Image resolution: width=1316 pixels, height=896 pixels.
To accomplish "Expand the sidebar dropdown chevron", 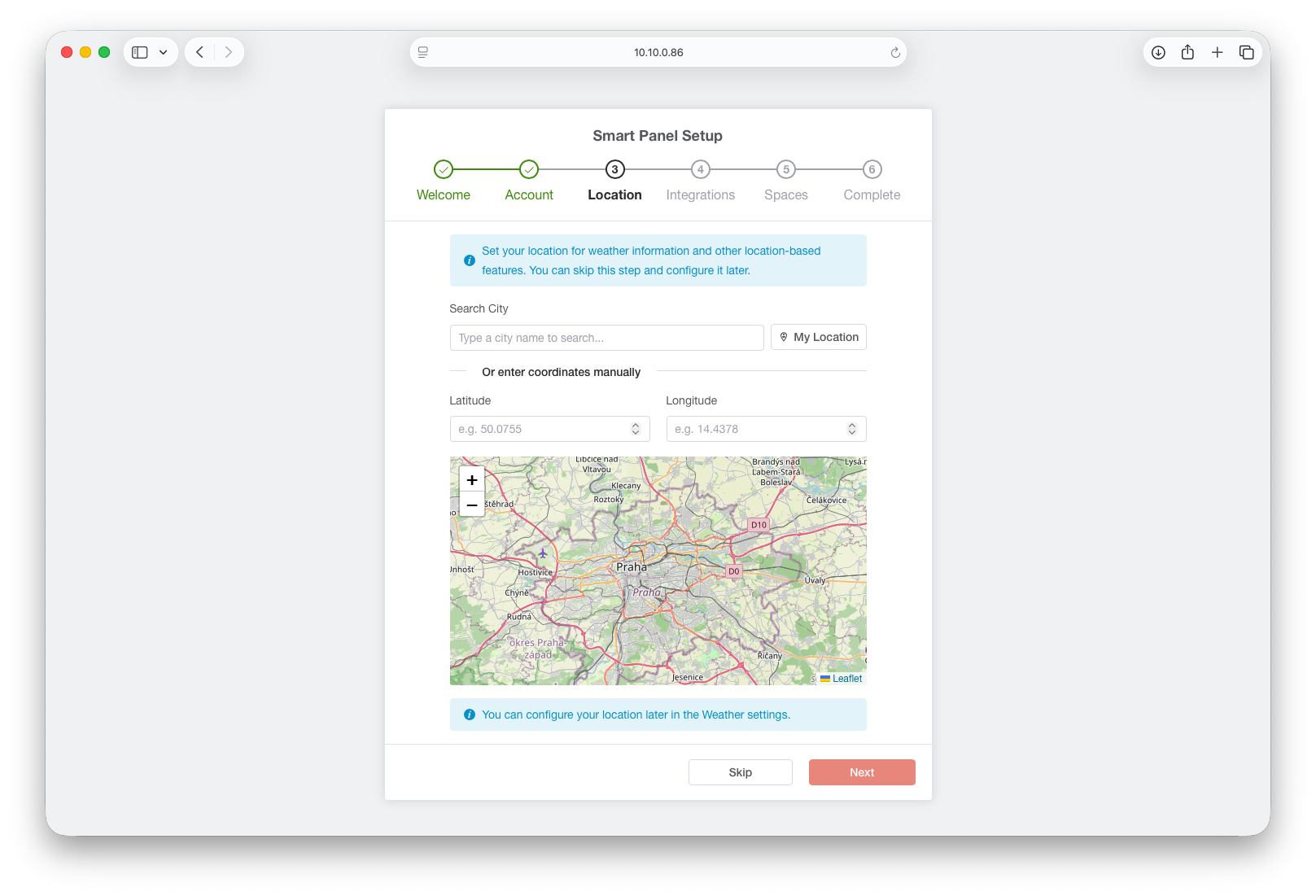I will (x=164, y=52).
